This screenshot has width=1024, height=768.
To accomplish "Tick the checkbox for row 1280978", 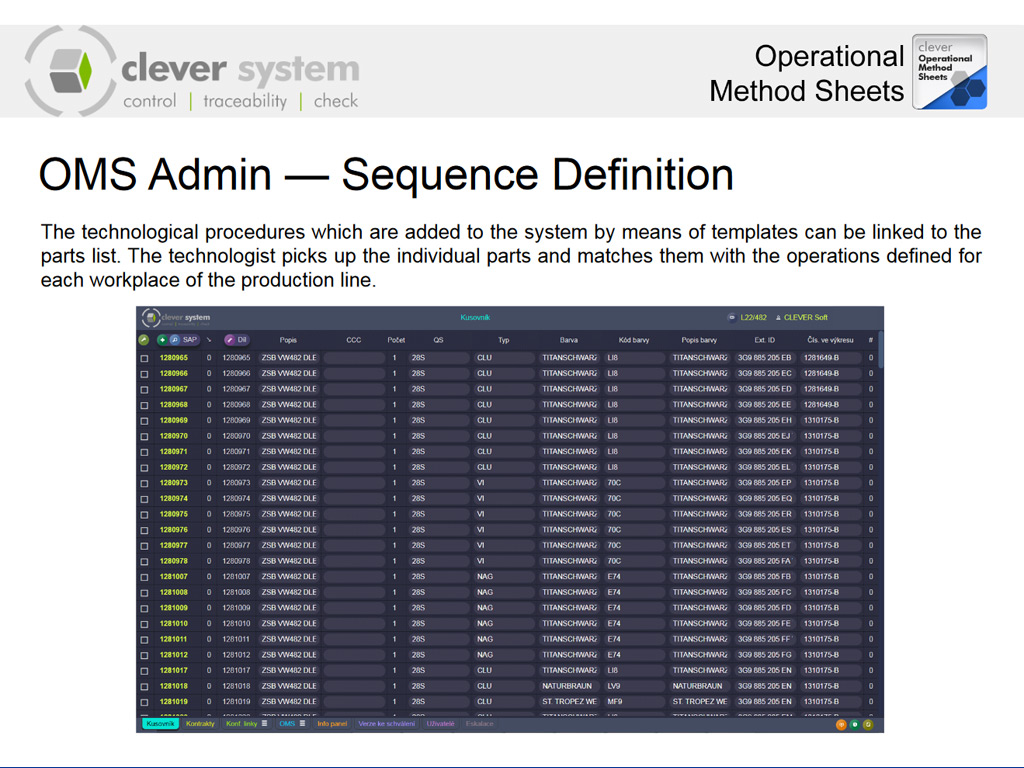I will (x=144, y=561).
